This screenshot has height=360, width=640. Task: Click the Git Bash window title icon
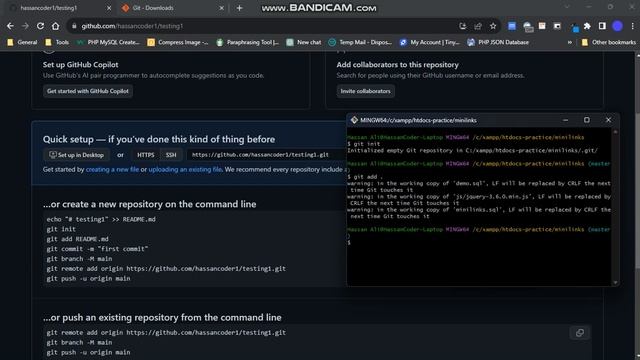point(354,120)
